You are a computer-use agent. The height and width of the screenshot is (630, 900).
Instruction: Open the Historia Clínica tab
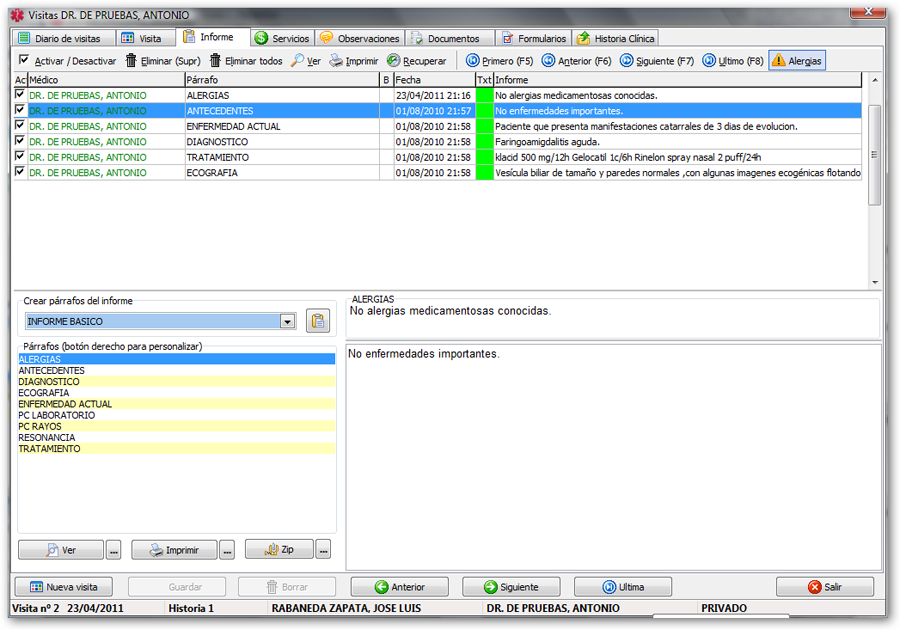[615, 38]
